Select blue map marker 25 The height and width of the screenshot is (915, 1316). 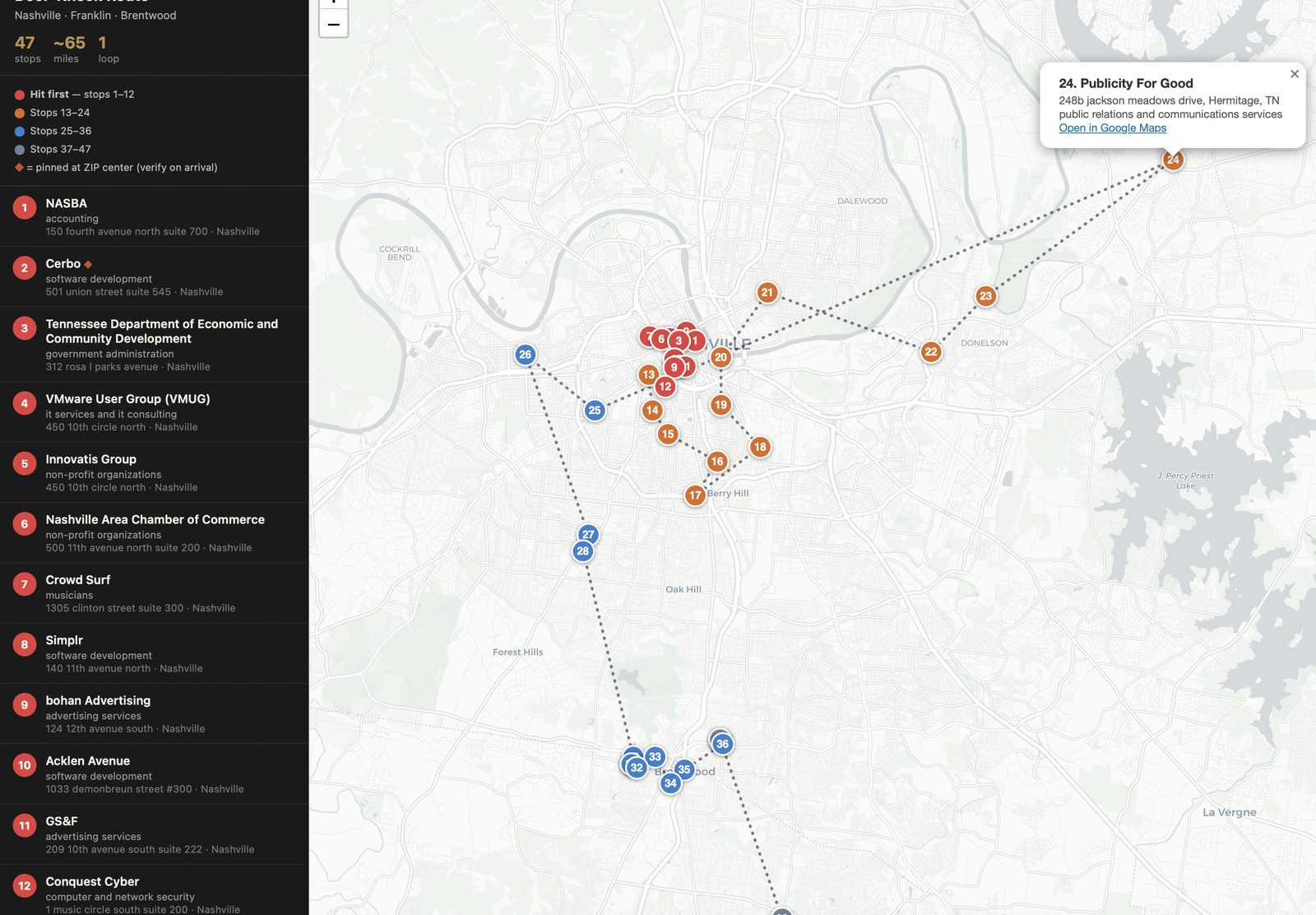point(594,410)
